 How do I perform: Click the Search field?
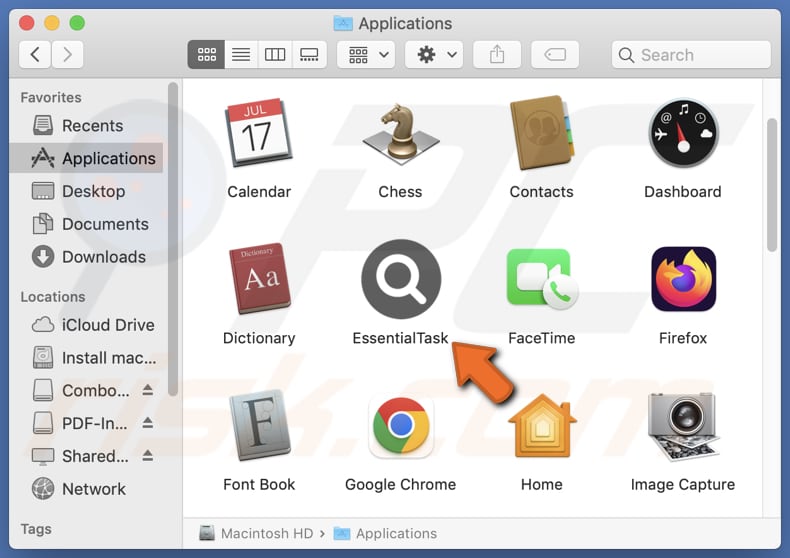691,54
